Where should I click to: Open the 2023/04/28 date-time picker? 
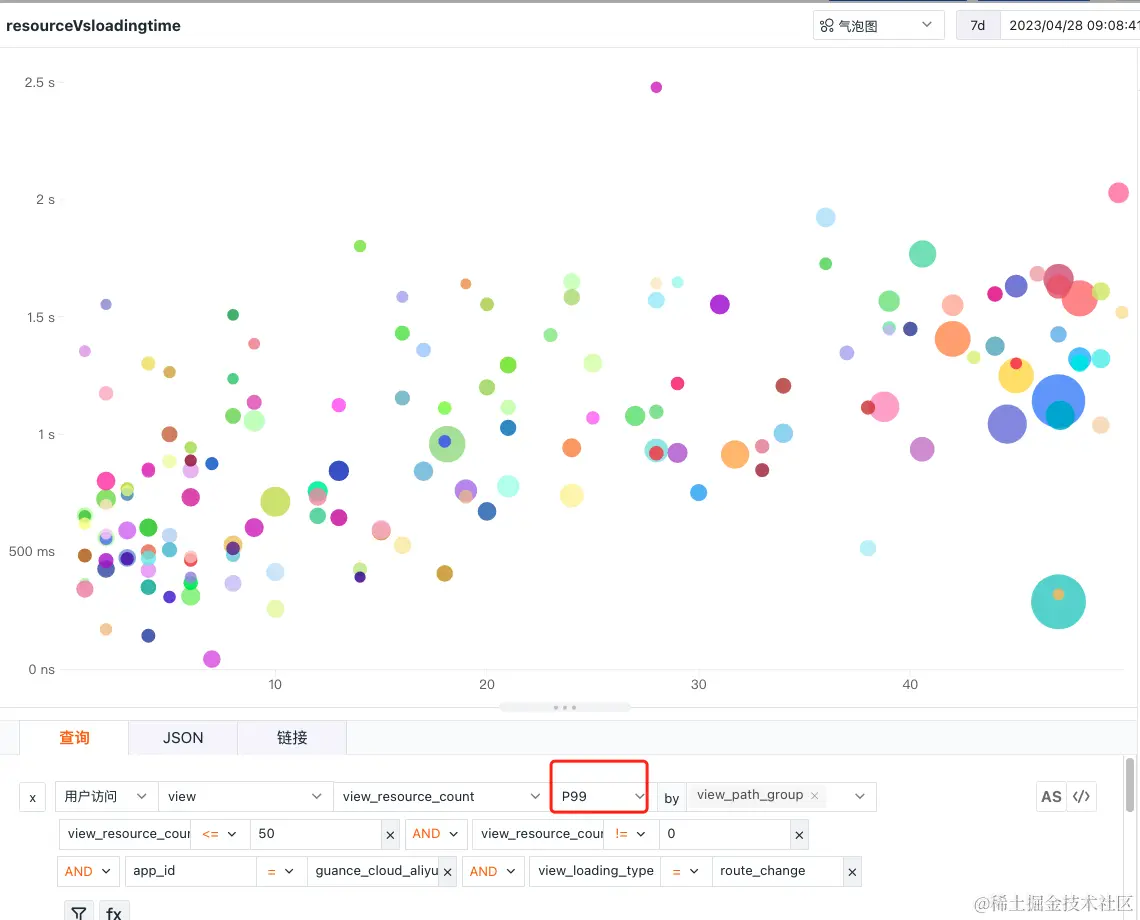pyautogui.click(x=1070, y=25)
